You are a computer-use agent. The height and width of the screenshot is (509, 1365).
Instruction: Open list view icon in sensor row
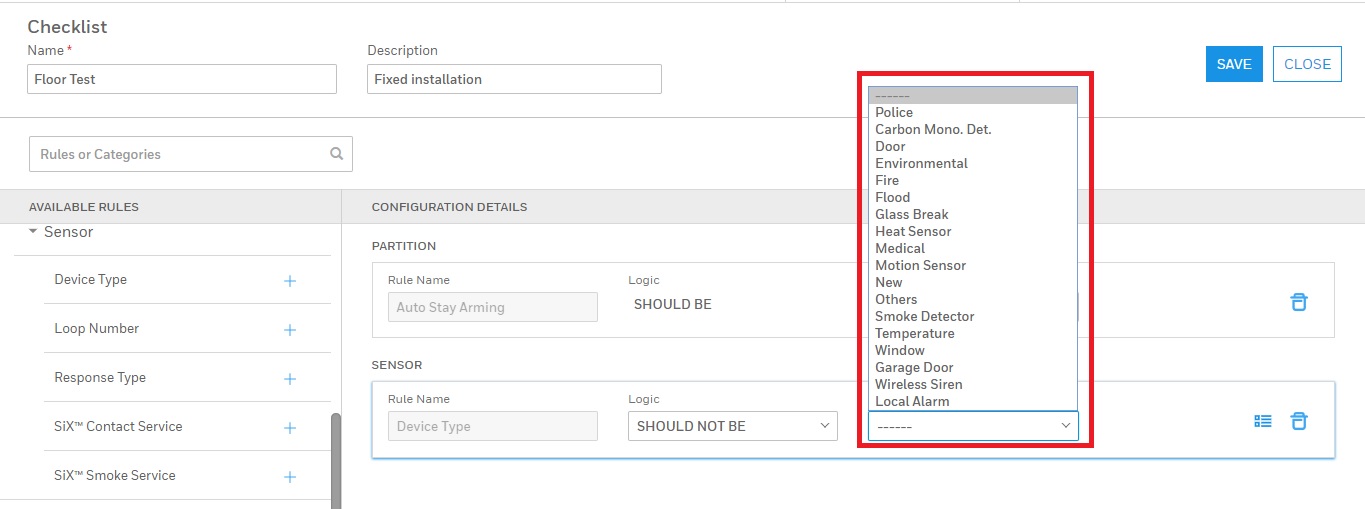(1263, 421)
